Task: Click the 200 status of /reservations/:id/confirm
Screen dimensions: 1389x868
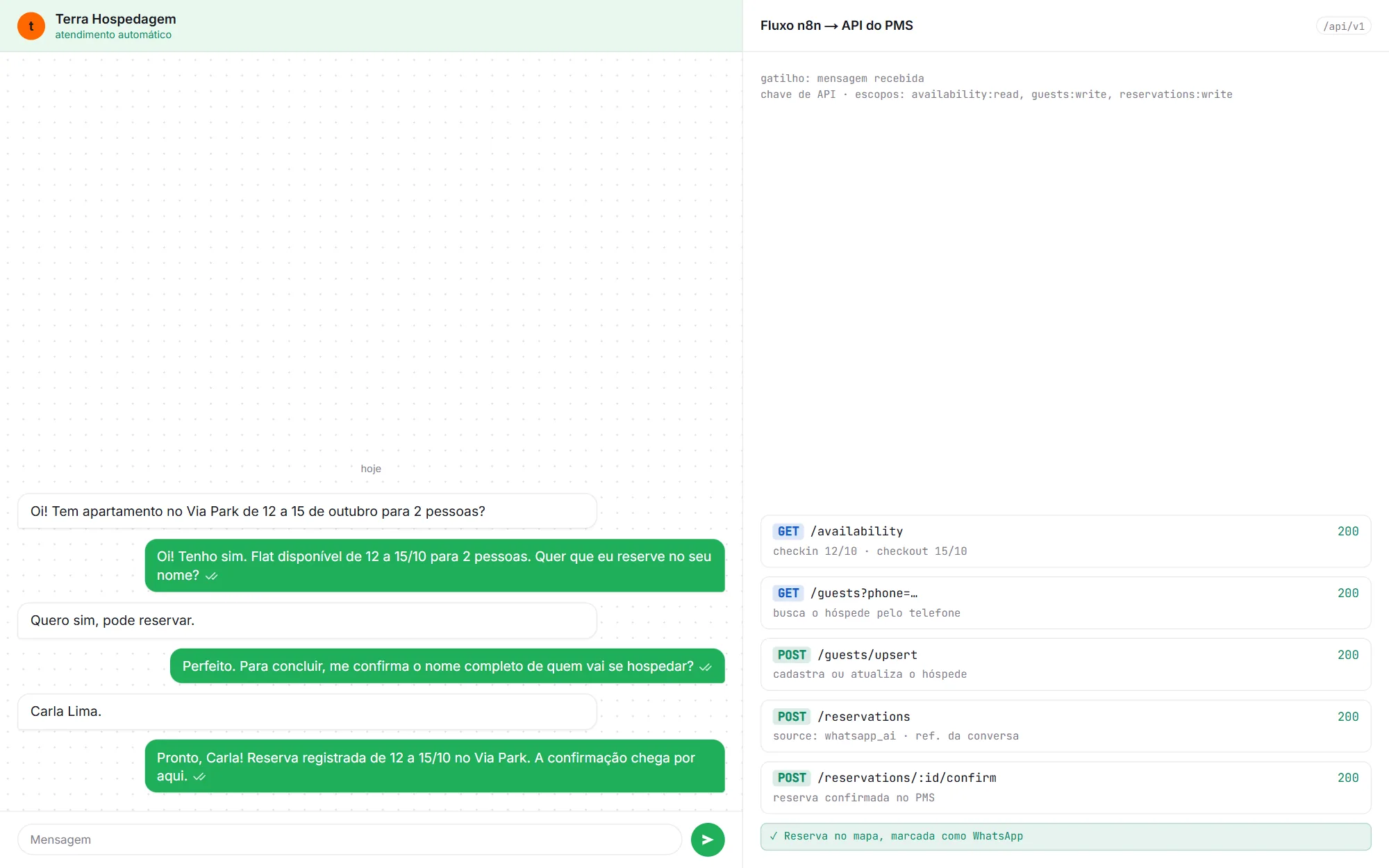Action: pyautogui.click(x=1348, y=778)
